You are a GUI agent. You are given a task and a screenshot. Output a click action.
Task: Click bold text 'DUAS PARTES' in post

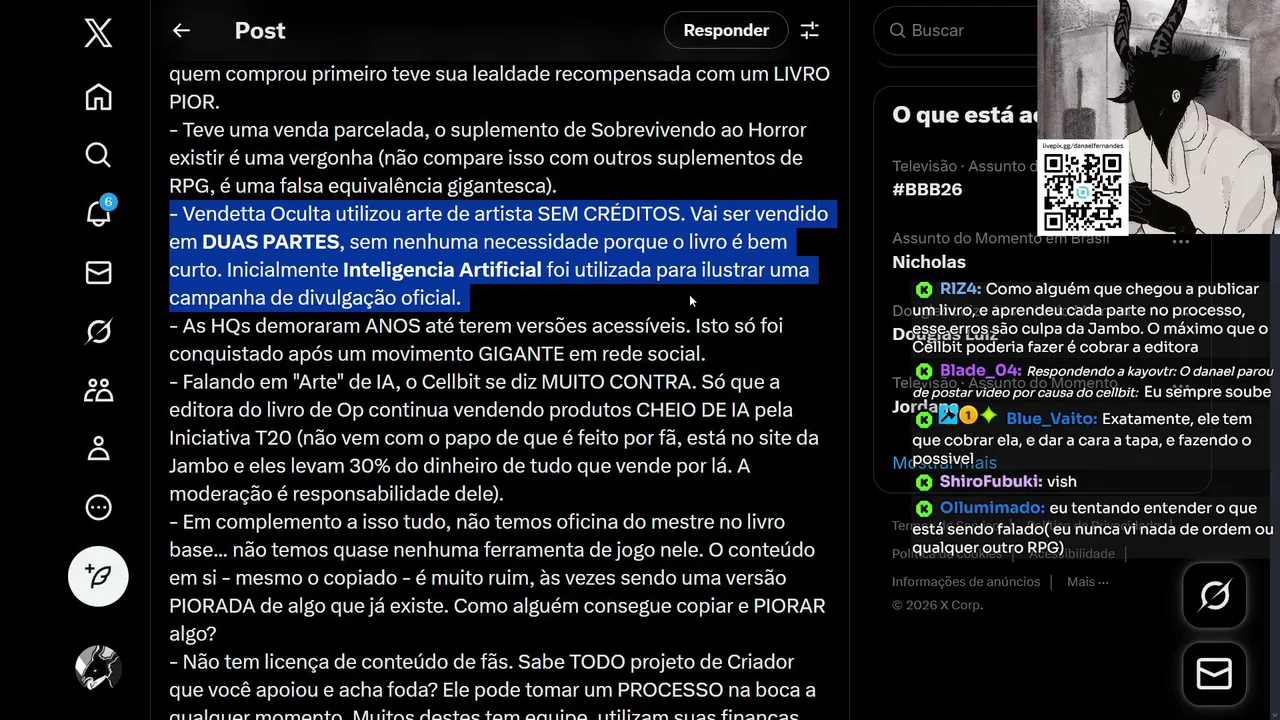click(x=270, y=242)
